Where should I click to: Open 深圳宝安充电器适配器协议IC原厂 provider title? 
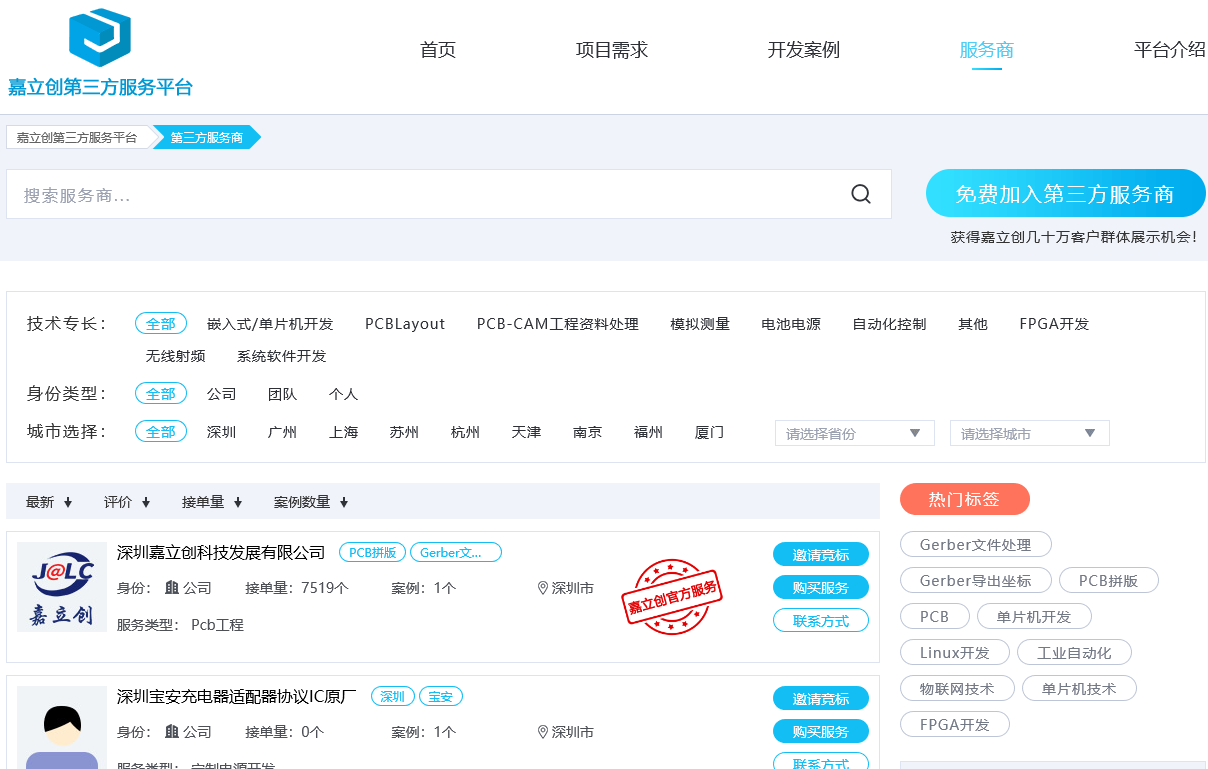[x=237, y=697]
